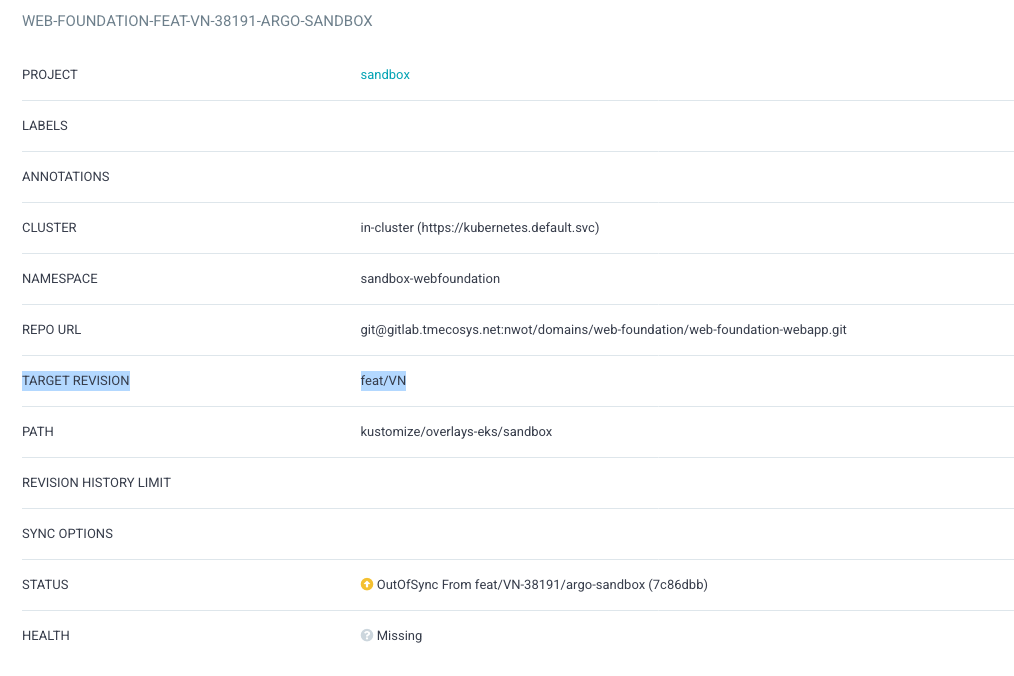The image size is (1014, 676).
Task: Click the HEALTH row label
Action: 46,635
